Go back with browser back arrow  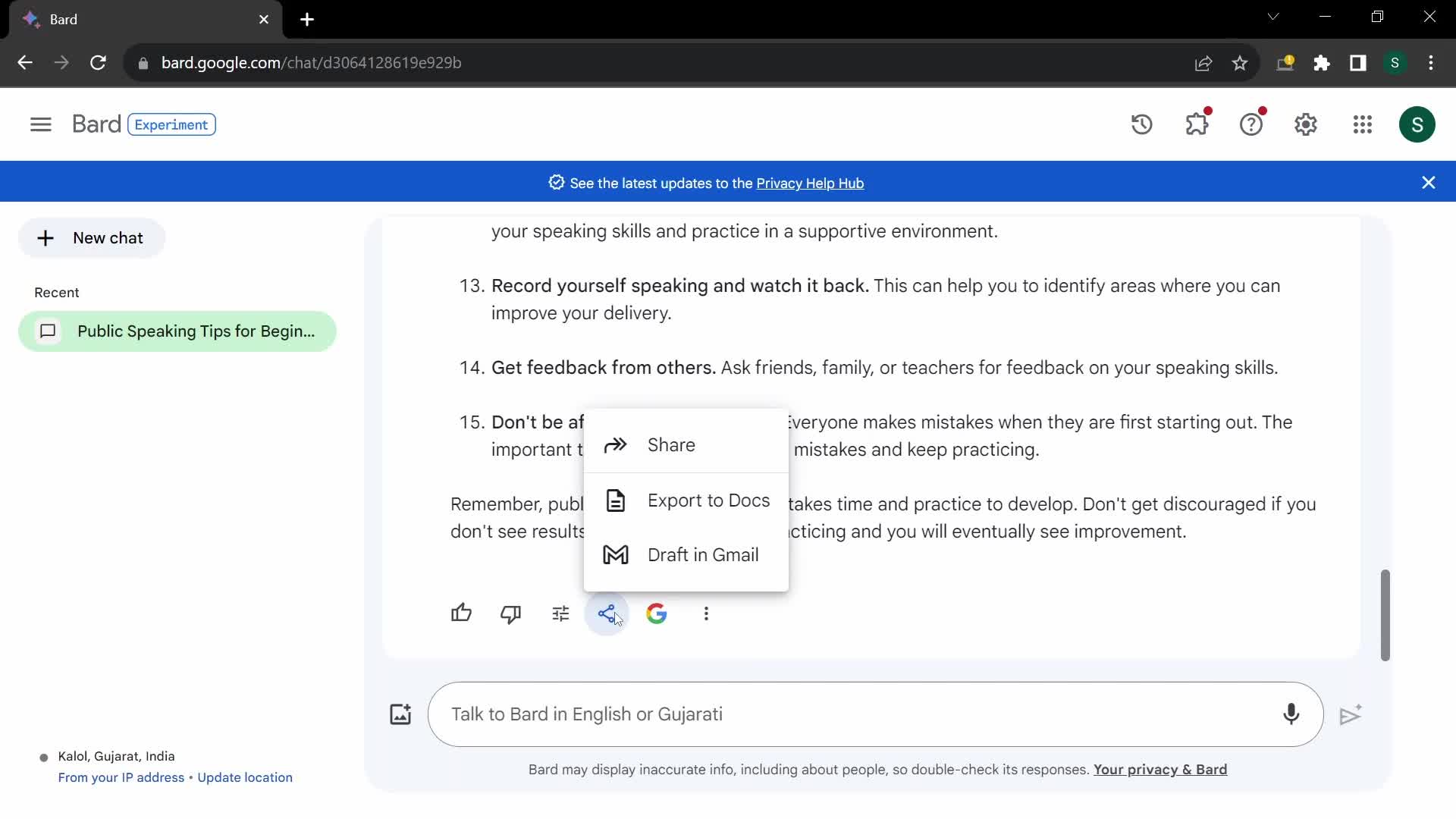(x=25, y=63)
